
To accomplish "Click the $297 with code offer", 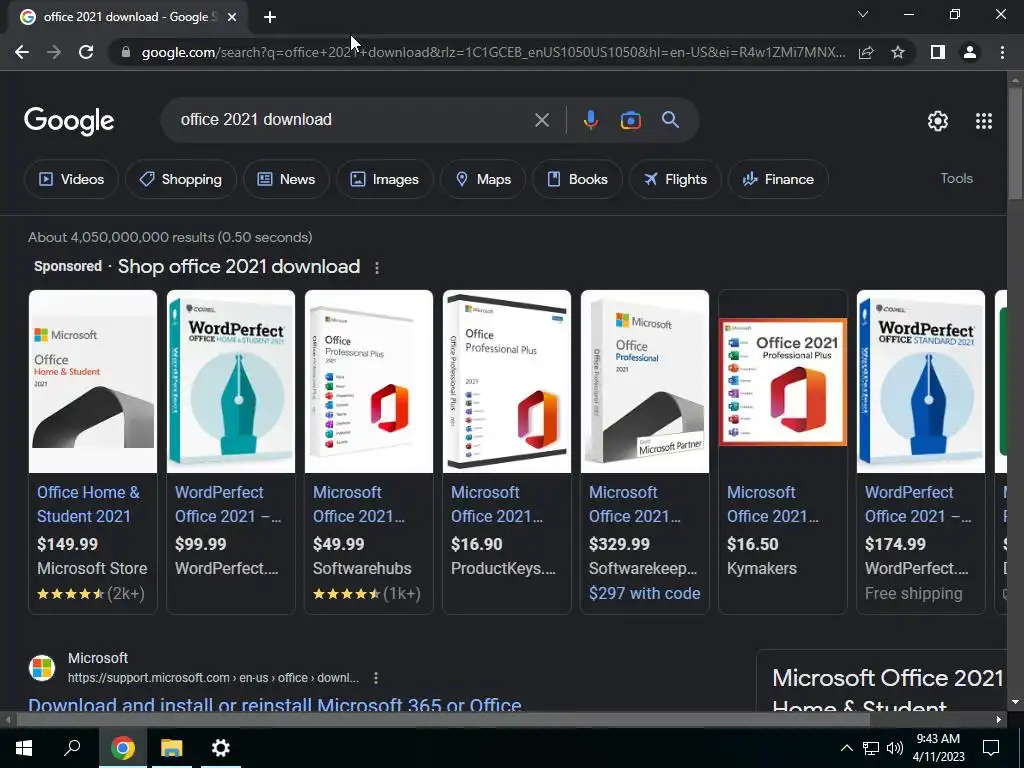I will (x=644, y=593).
